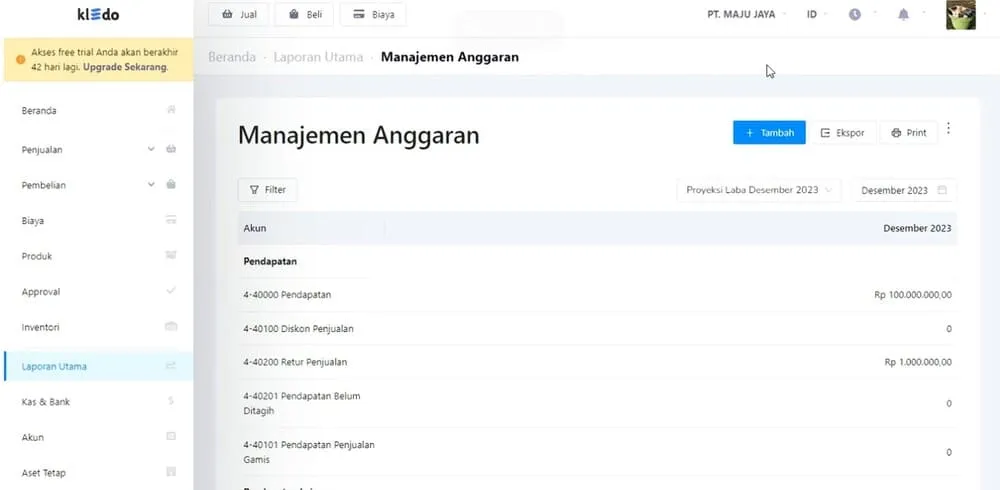The image size is (1000, 490).
Task: Open the user profile avatar
Action: [960, 15]
